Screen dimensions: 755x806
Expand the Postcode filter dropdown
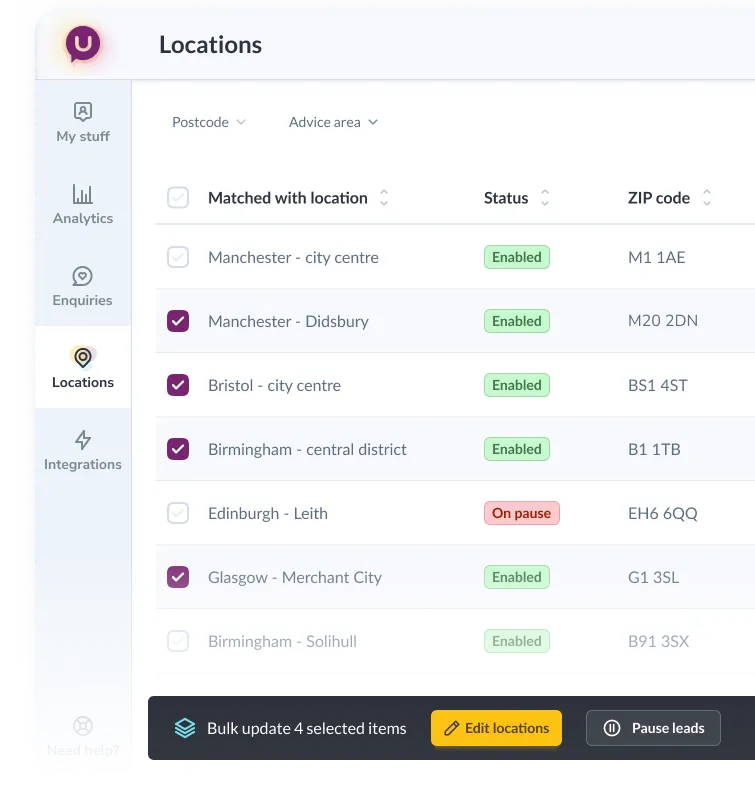click(x=208, y=122)
